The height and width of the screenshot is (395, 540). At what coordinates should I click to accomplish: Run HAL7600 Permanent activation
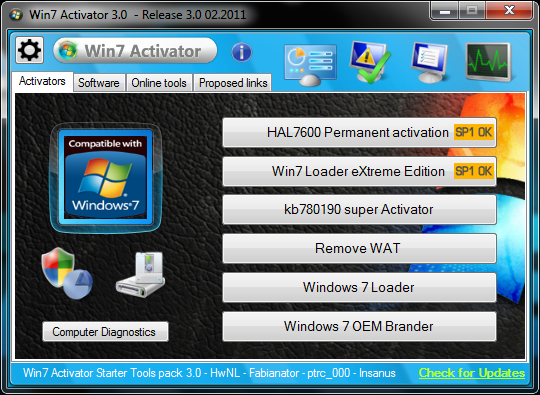tap(360, 132)
